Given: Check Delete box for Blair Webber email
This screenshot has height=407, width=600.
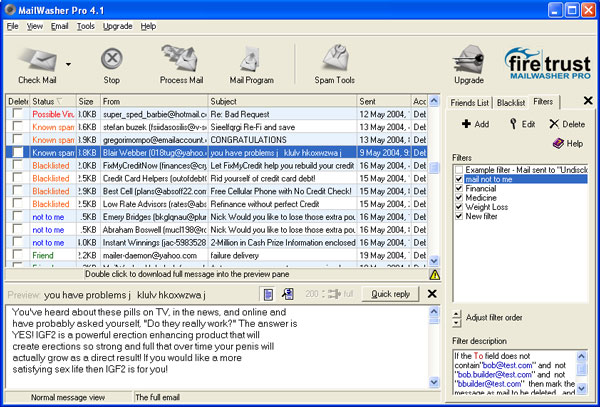Looking at the screenshot, I should [x=17, y=152].
